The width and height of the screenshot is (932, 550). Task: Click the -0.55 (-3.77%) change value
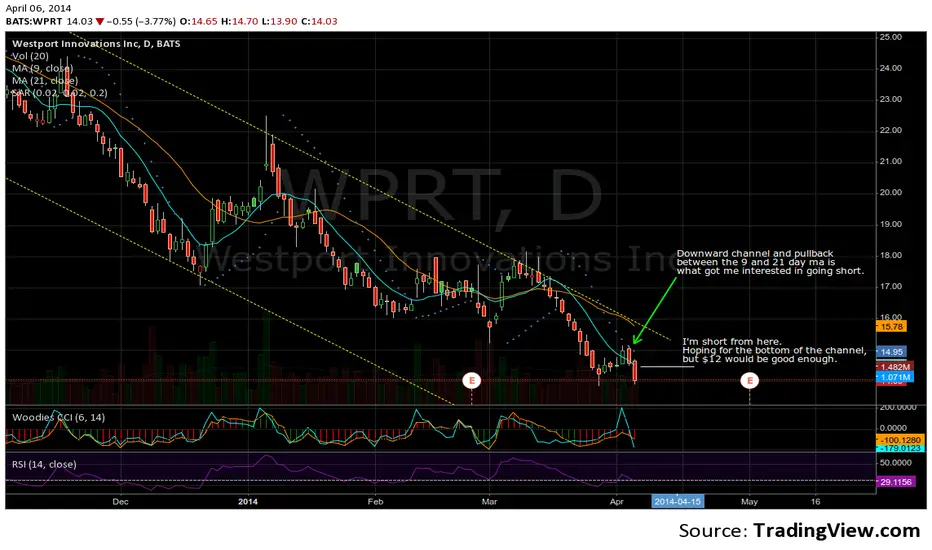pyautogui.click(x=140, y=21)
